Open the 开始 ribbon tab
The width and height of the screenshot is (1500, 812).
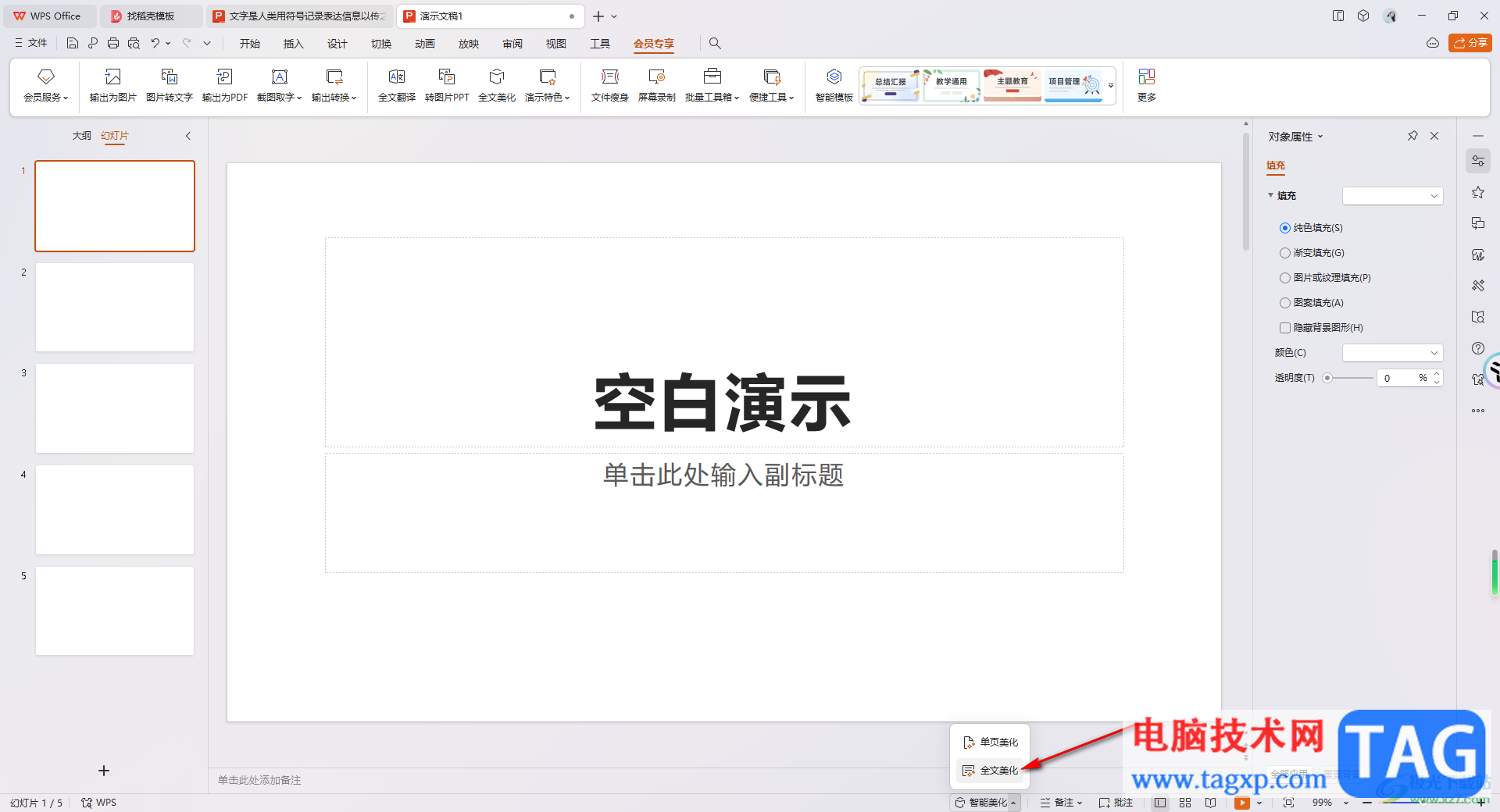point(250,44)
